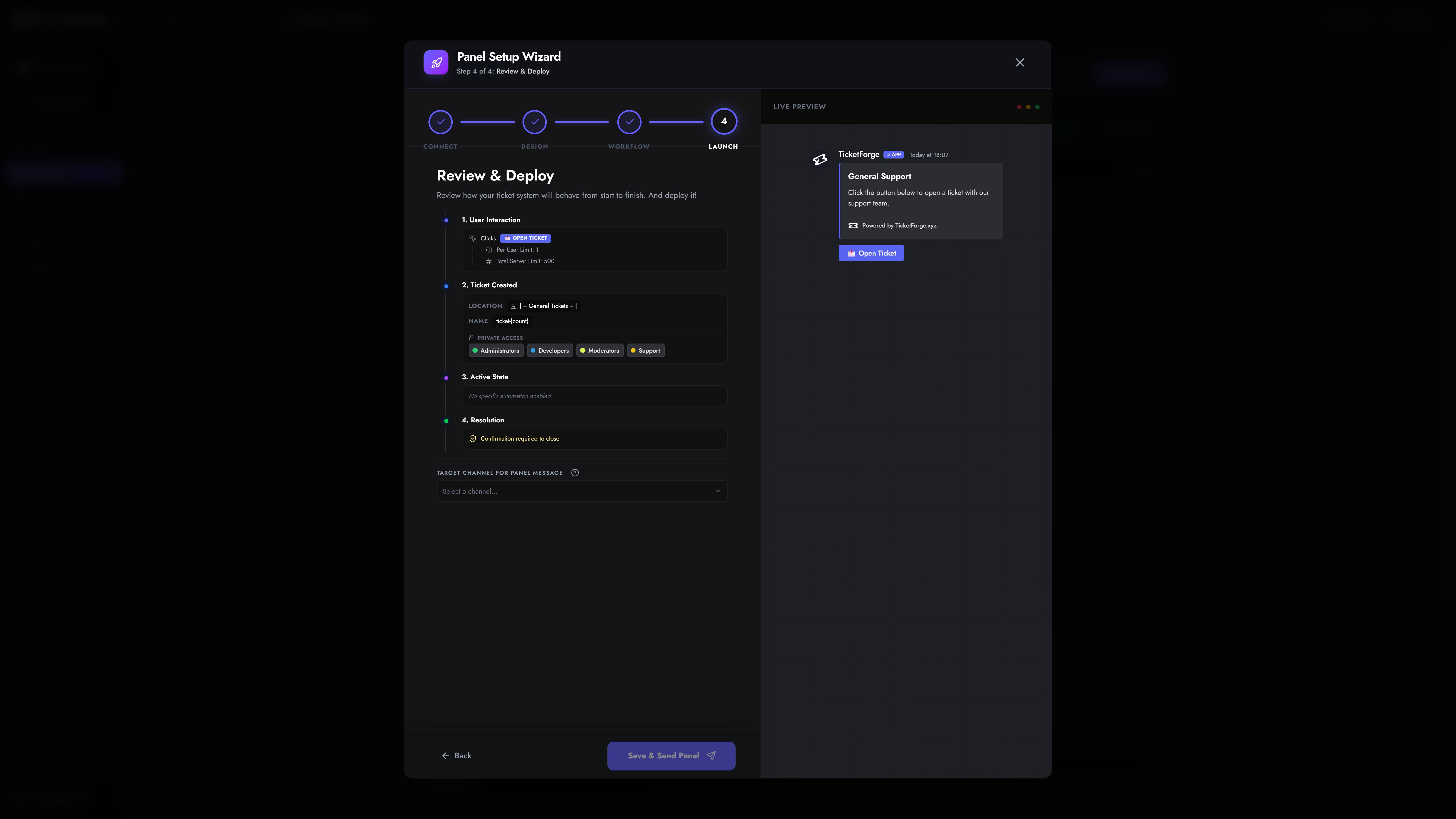The height and width of the screenshot is (819, 1456).
Task: Select the Support role chip
Action: coord(646,350)
